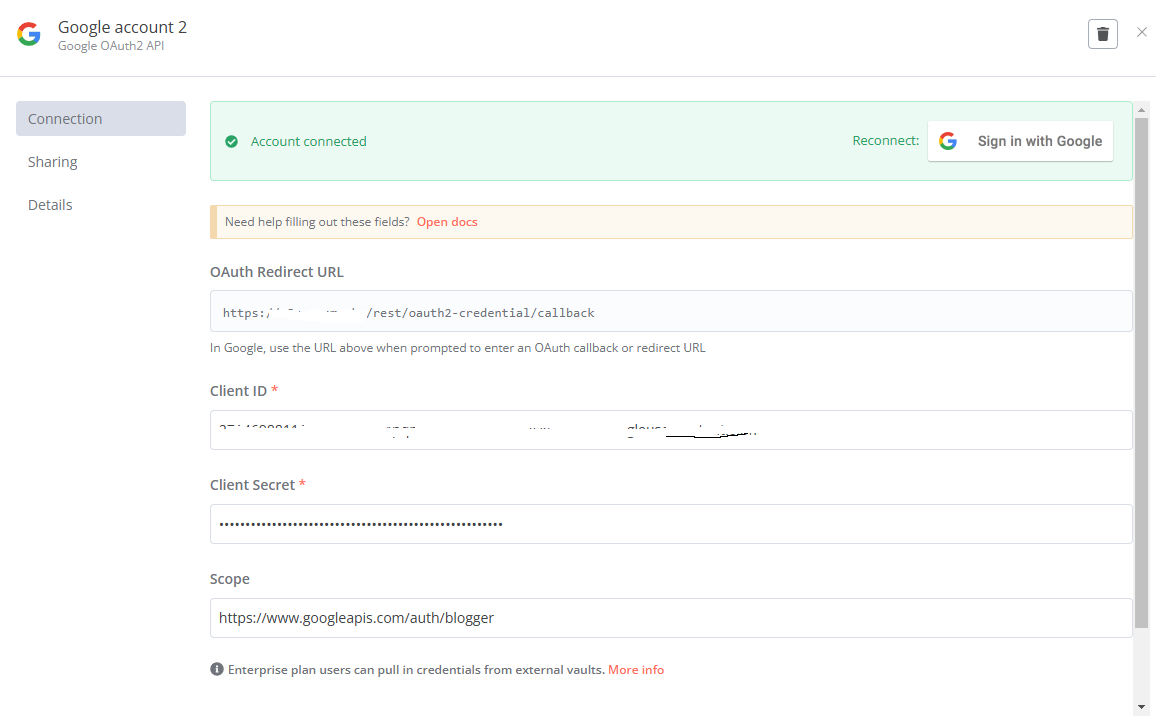Click the green Account connected checkmark

[x=231, y=142]
